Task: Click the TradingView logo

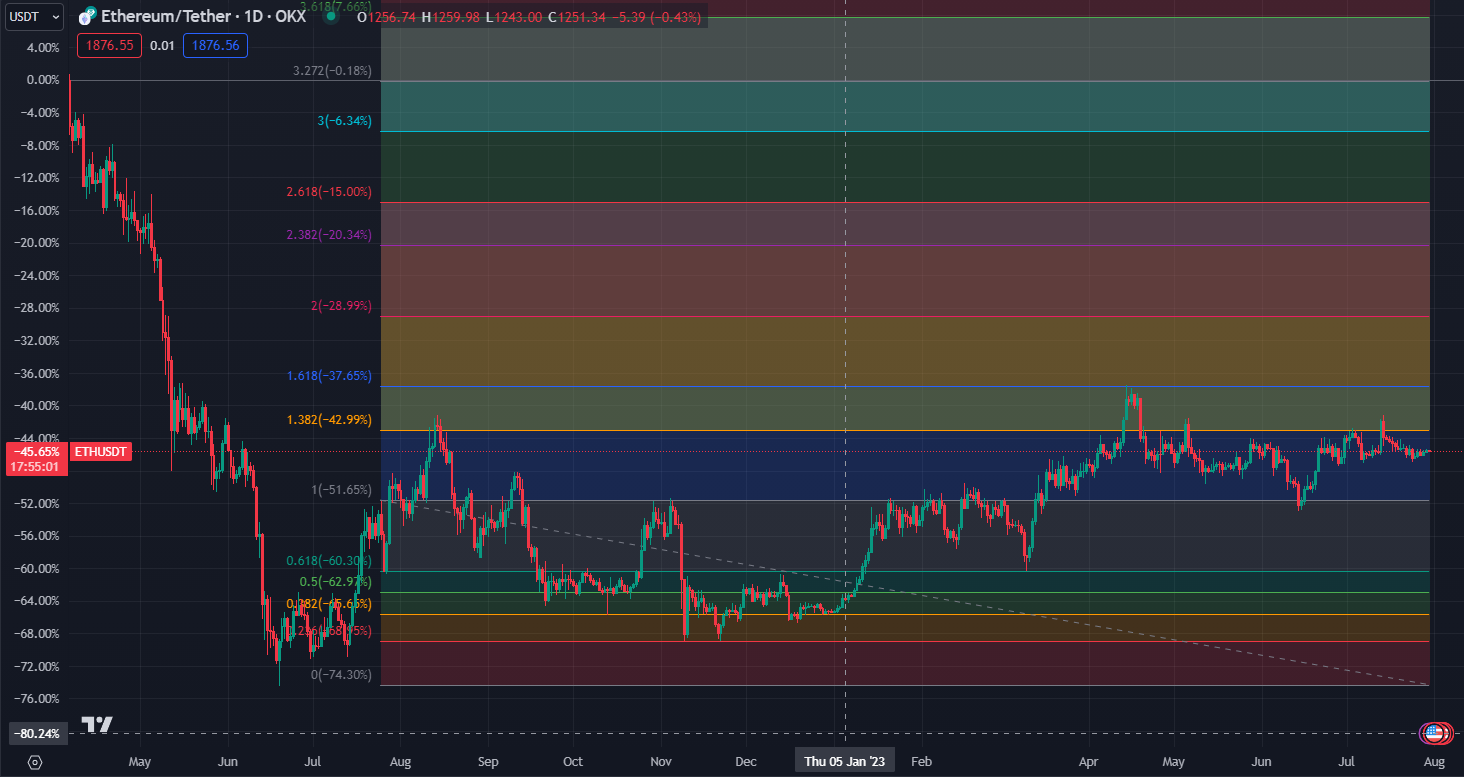Action: point(97,725)
